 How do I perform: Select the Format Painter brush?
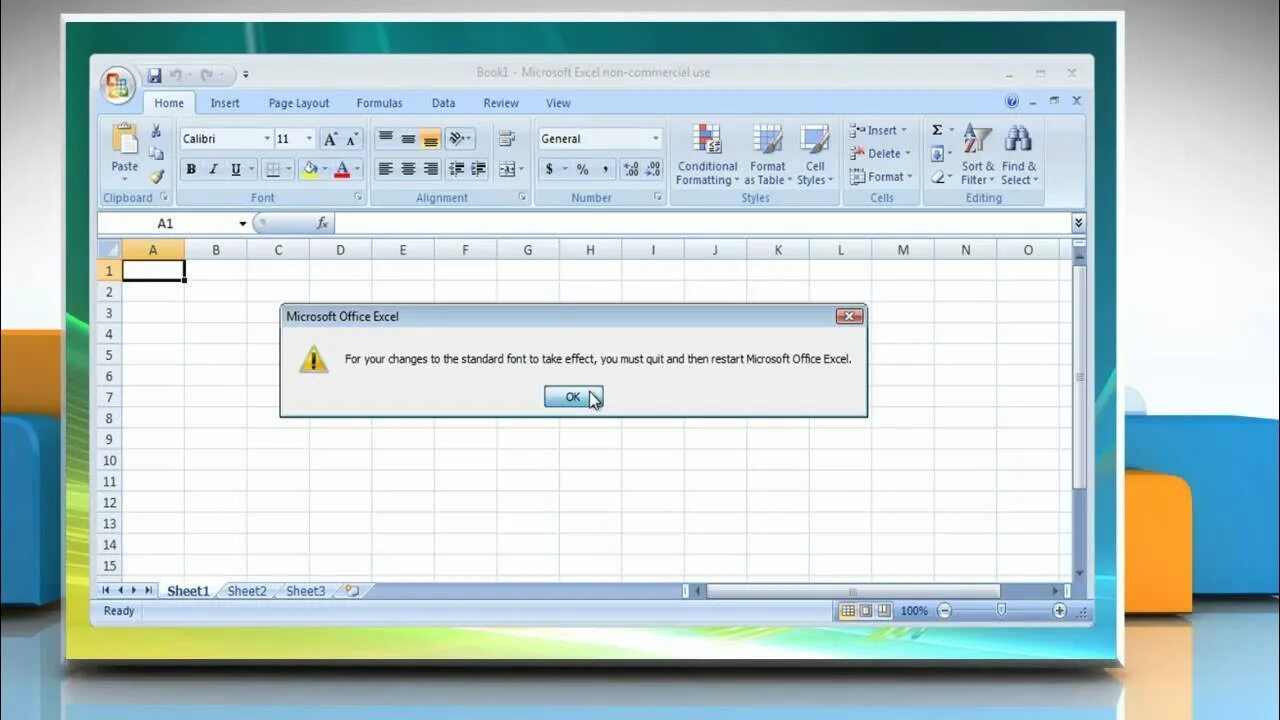tap(156, 175)
